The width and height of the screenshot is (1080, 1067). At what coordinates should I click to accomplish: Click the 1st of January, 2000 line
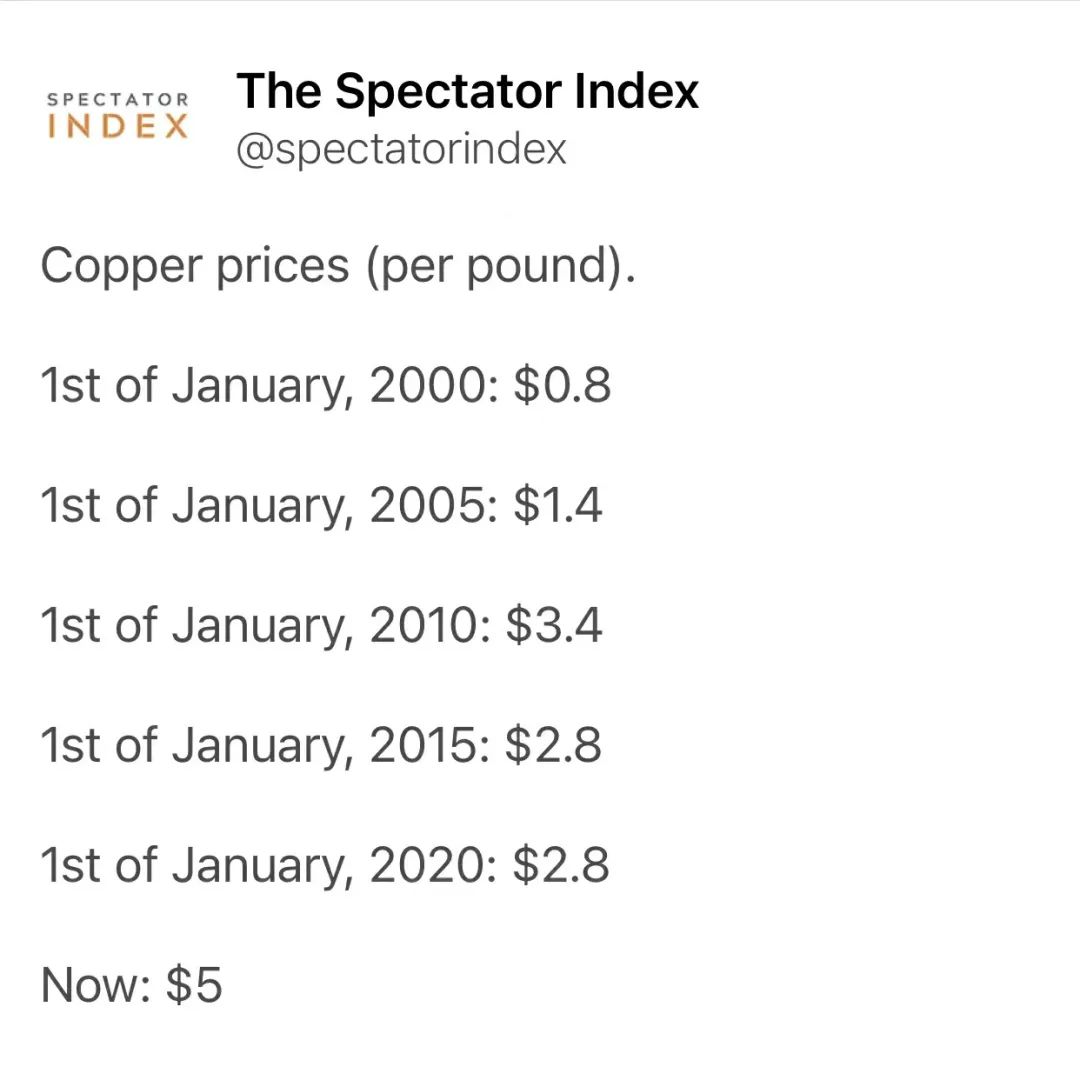[x=326, y=385]
